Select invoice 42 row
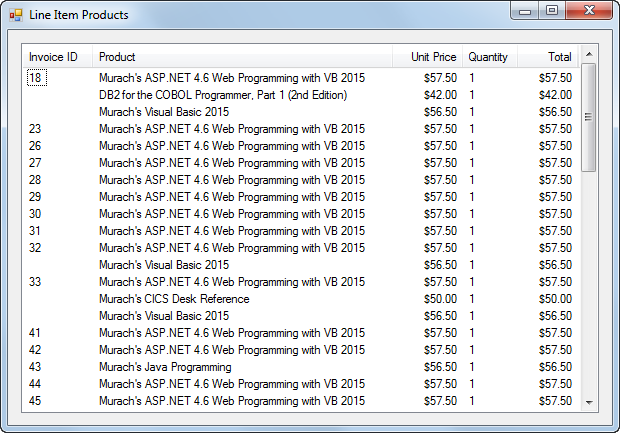The height and width of the screenshot is (433, 620). (301, 350)
